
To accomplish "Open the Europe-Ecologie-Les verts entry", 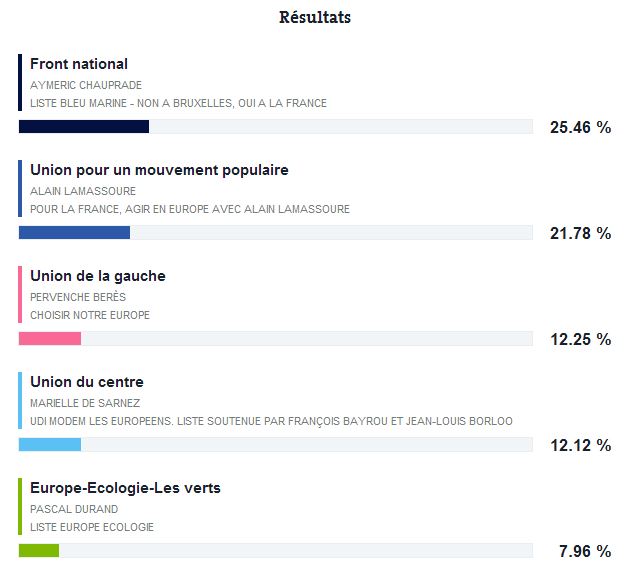I will coord(125,488).
